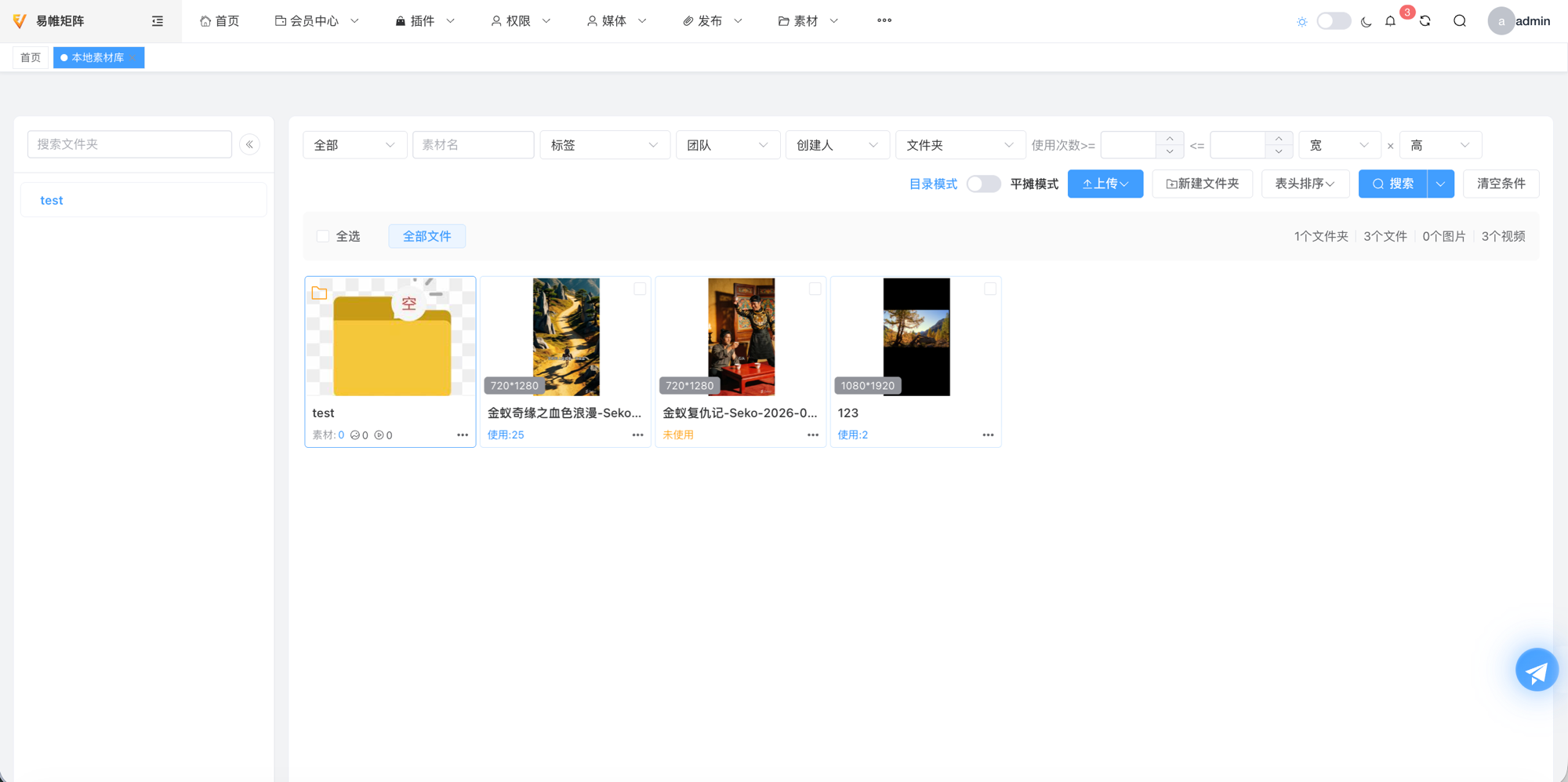This screenshot has width=1568, height=782.
Task: Select checkbox on 金蚁复仇记 video
Action: point(815,289)
